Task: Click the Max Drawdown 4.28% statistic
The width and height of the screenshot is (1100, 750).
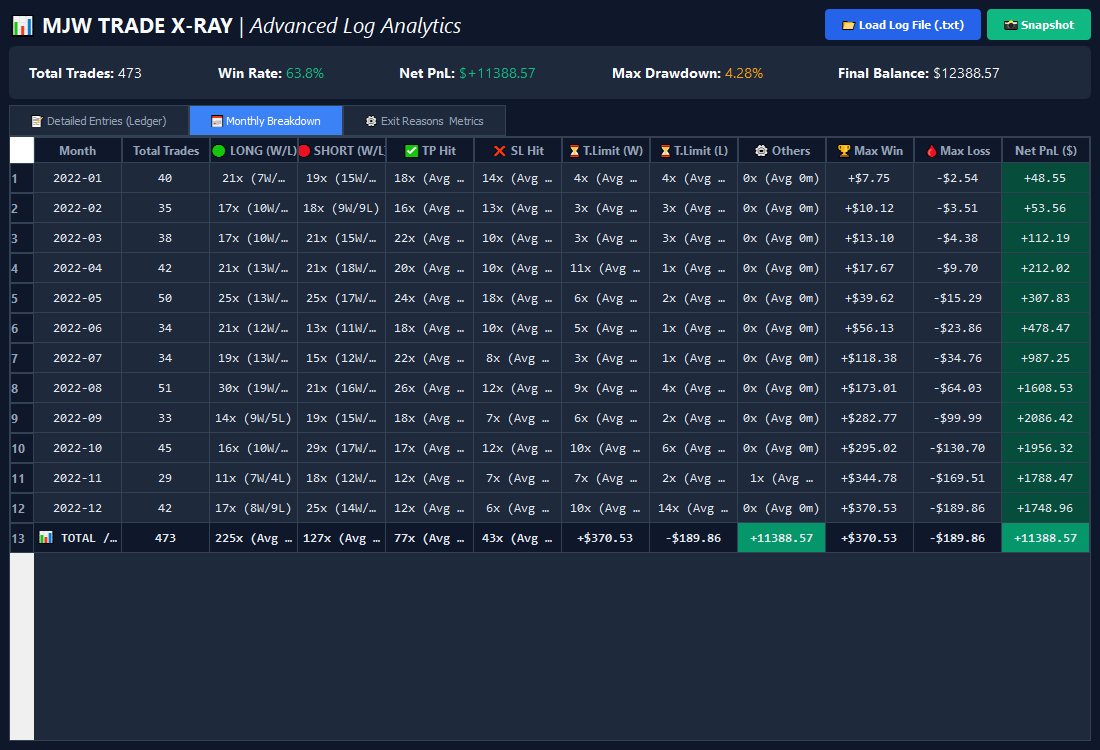Action: pos(688,73)
